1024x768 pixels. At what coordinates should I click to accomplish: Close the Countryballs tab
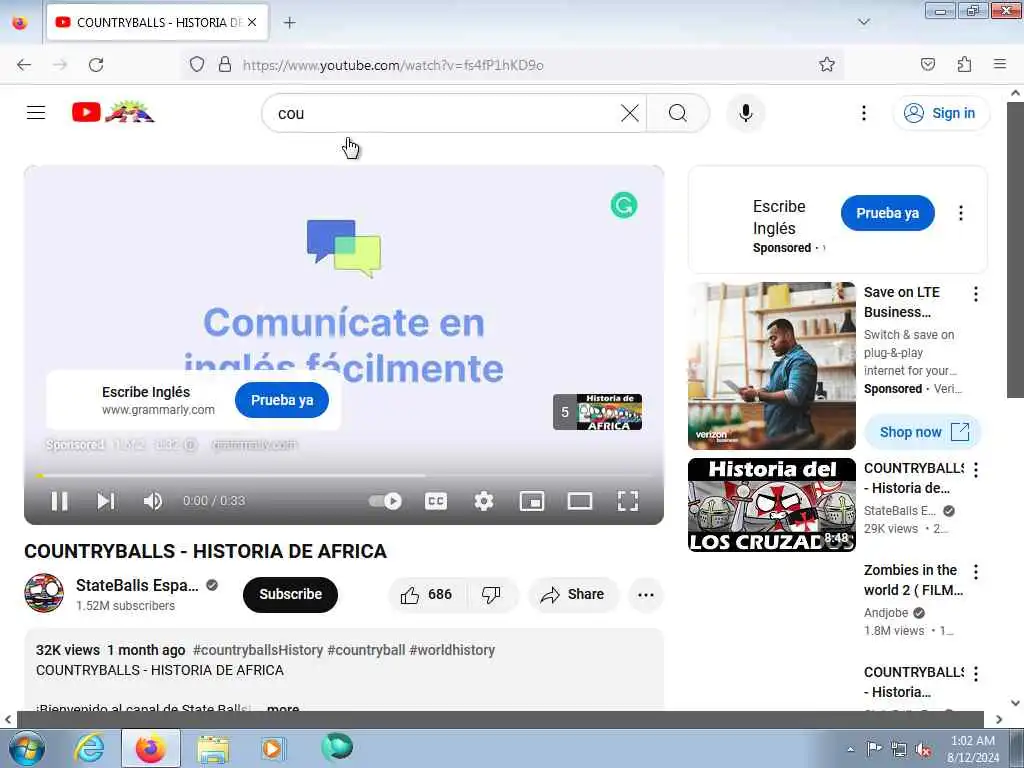pos(252,22)
